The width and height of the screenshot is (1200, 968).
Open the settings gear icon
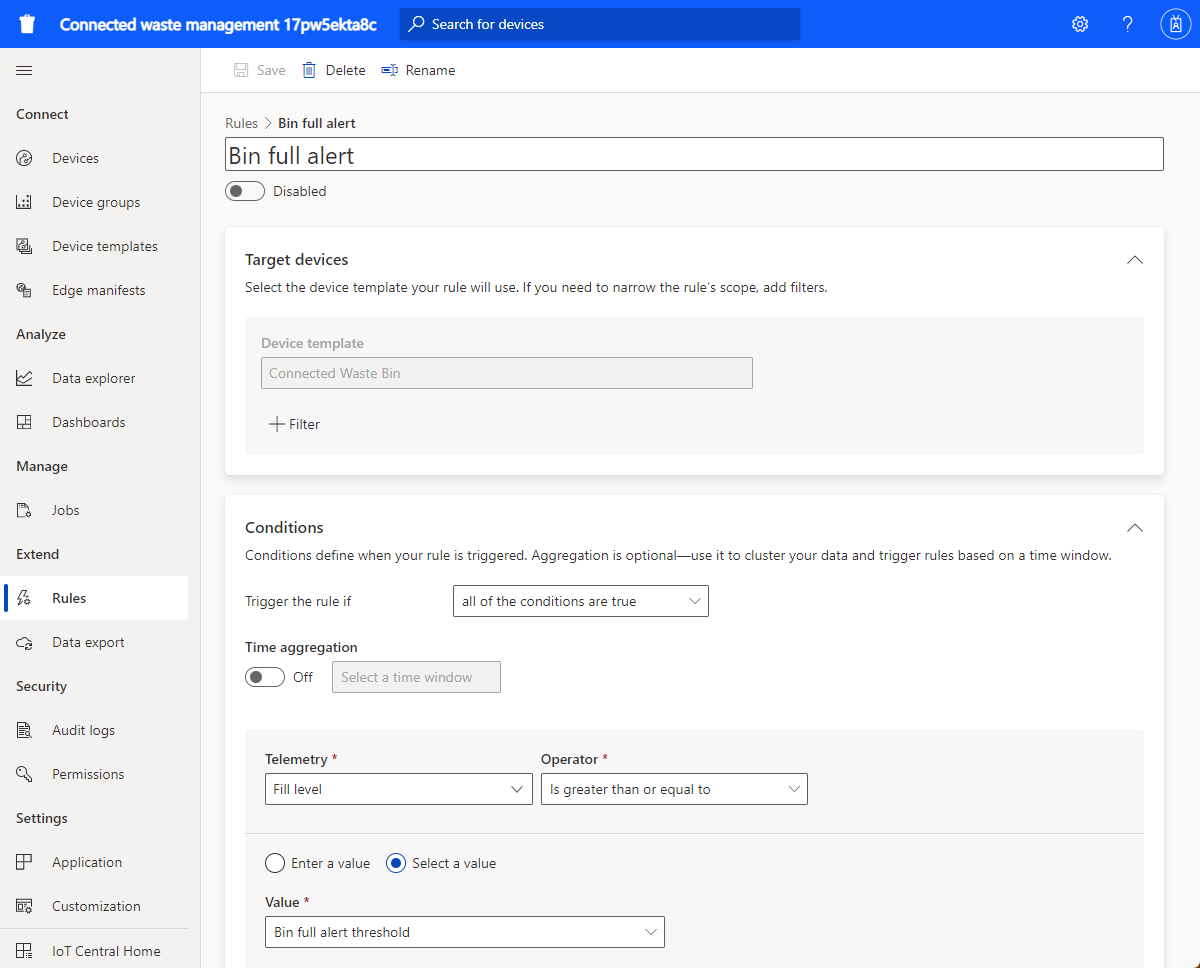point(1080,24)
